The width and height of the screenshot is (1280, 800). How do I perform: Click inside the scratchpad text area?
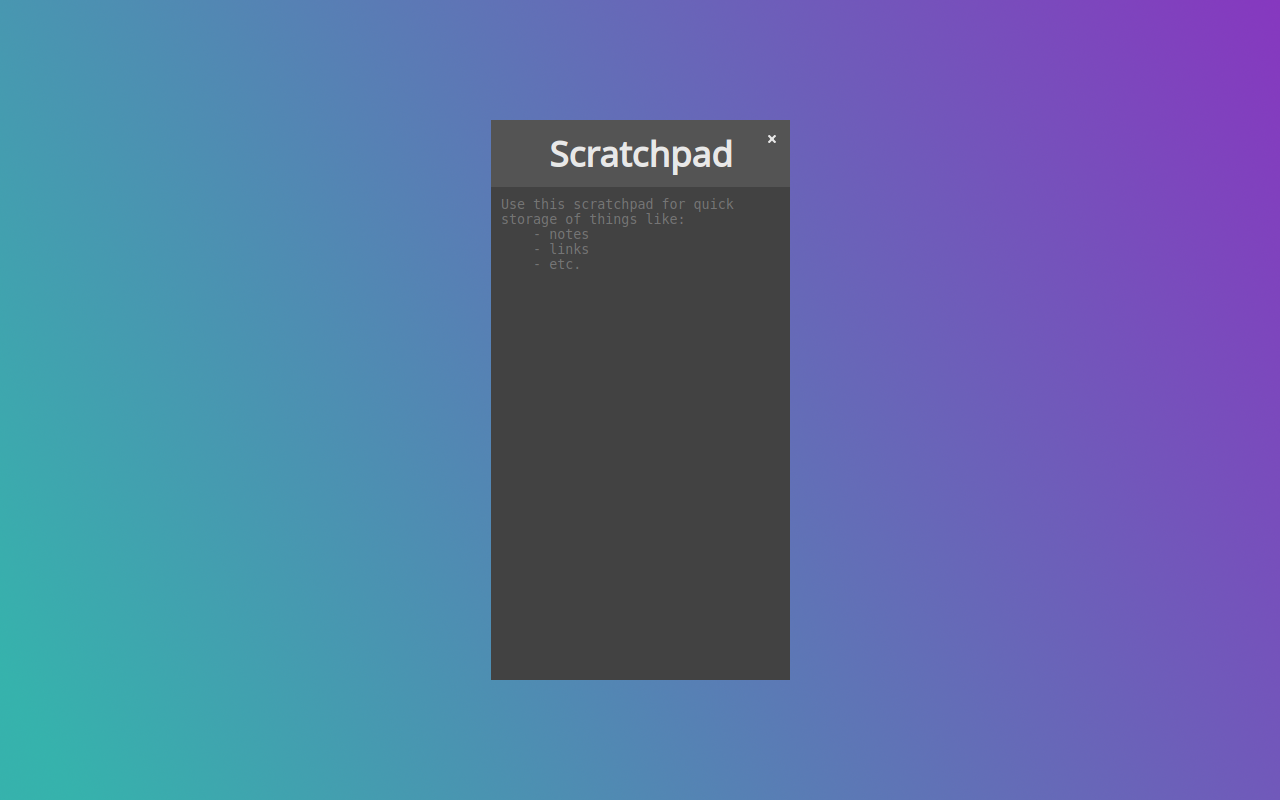[x=640, y=433]
